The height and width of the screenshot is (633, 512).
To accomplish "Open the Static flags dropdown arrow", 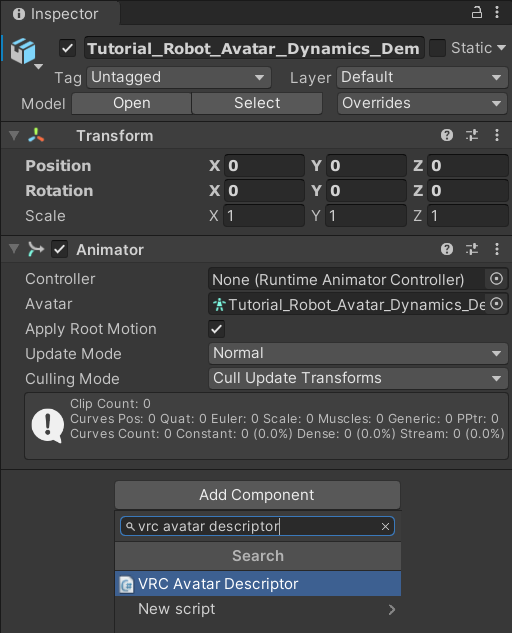I will pyautogui.click(x=501, y=48).
